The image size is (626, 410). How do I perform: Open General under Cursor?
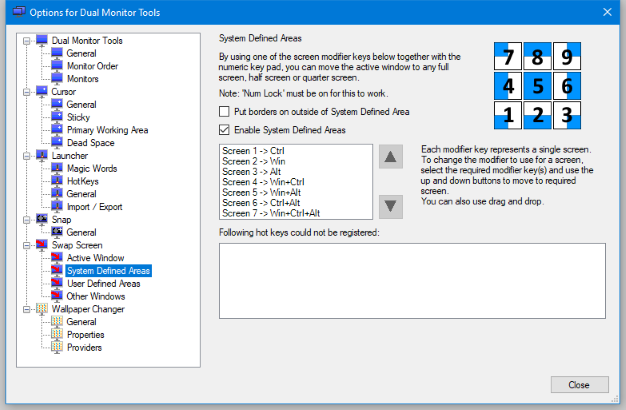[x=81, y=104]
